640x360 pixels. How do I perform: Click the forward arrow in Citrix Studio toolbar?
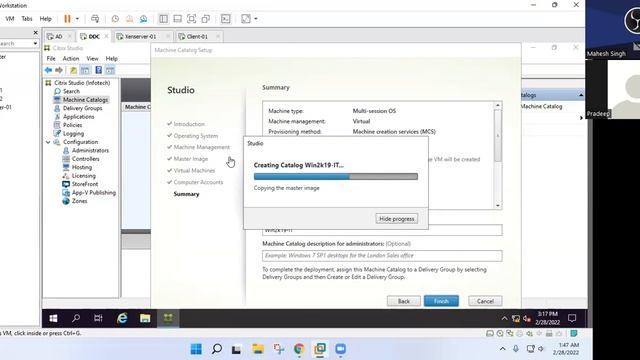(59, 70)
